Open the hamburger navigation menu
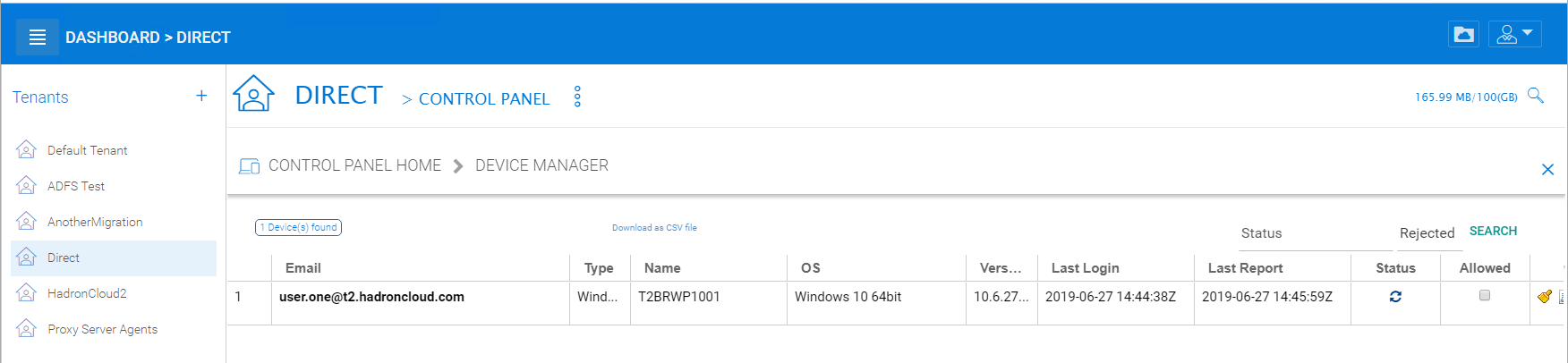This screenshot has height=363, width=1568. (x=38, y=38)
